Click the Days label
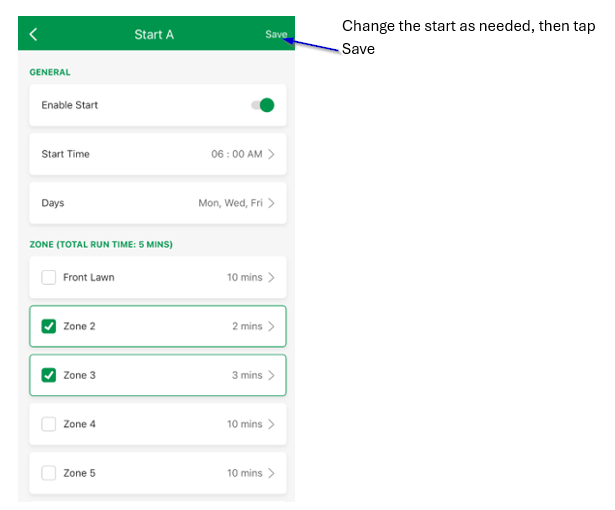 coord(53,203)
